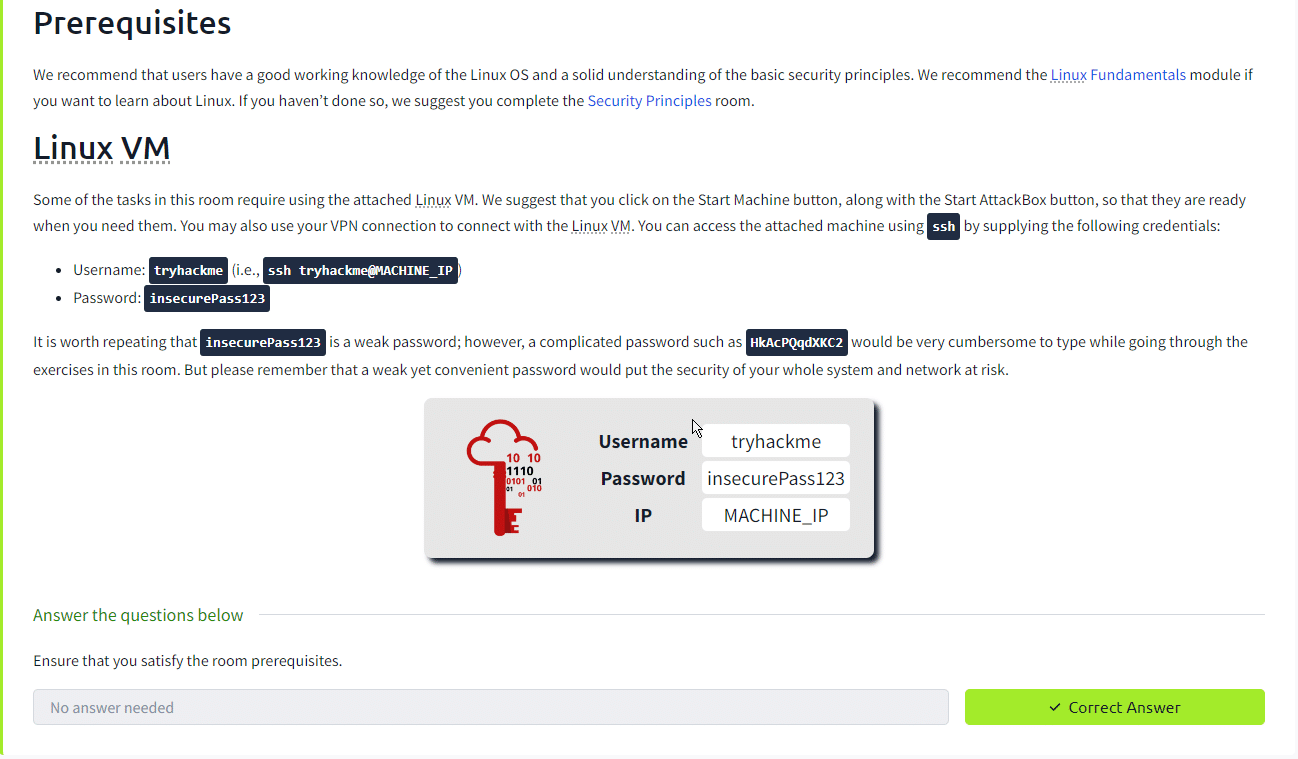
Task: Click the Prerequisites heading
Action: [x=131, y=23]
